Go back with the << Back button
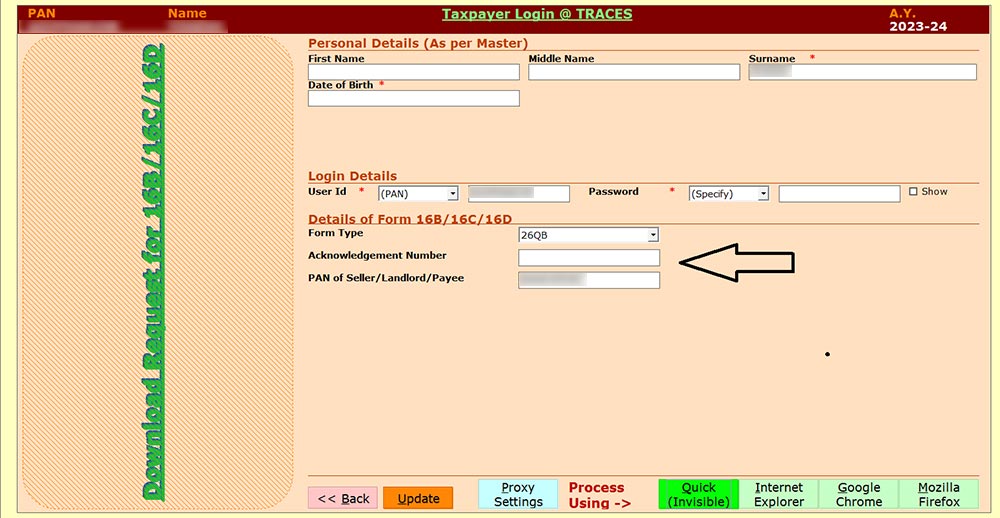Image resolution: width=1000 pixels, height=518 pixels. [x=343, y=498]
